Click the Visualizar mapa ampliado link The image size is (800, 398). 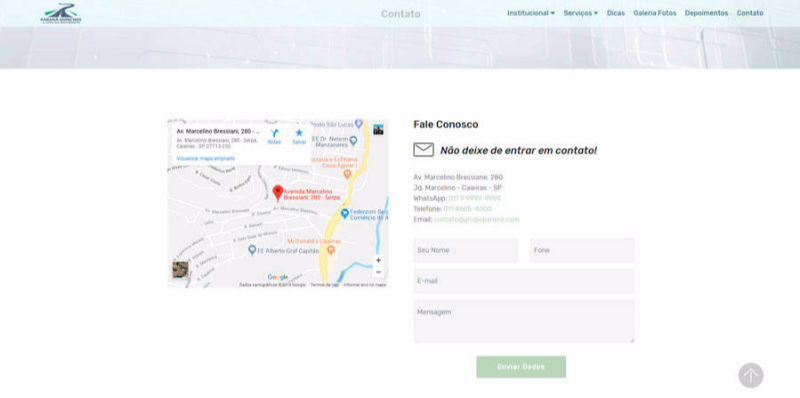[206, 159]
